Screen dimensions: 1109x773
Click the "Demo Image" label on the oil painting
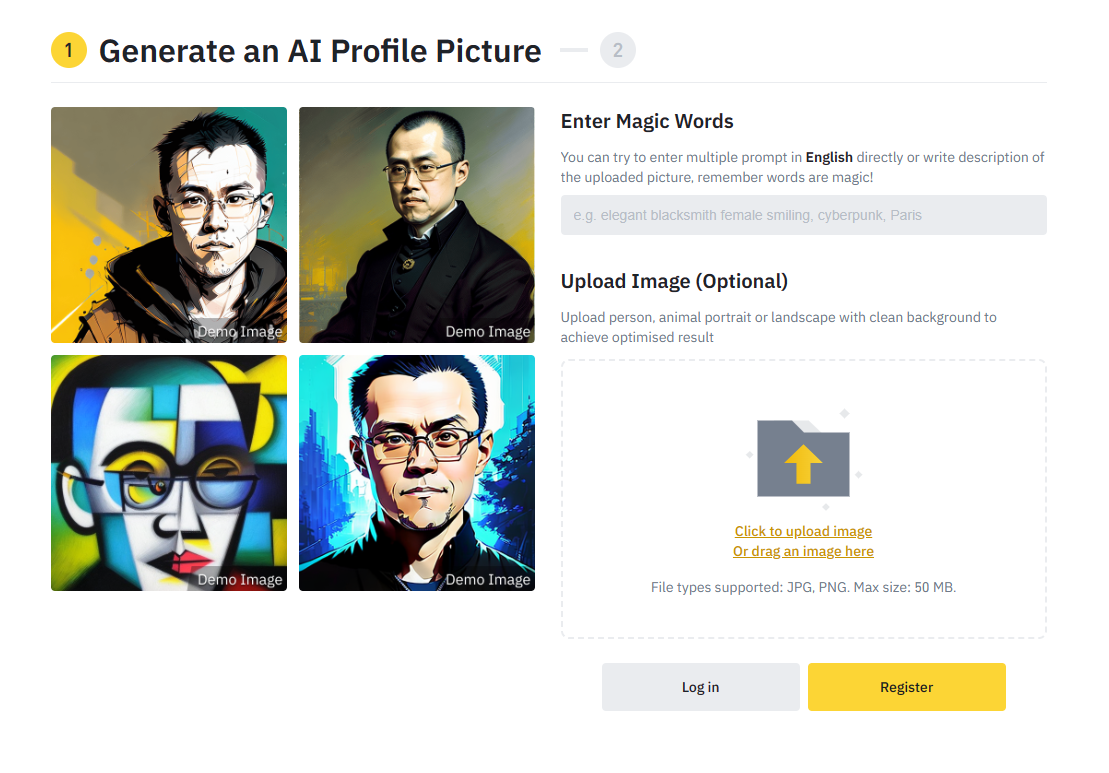[x=488, y=332]
